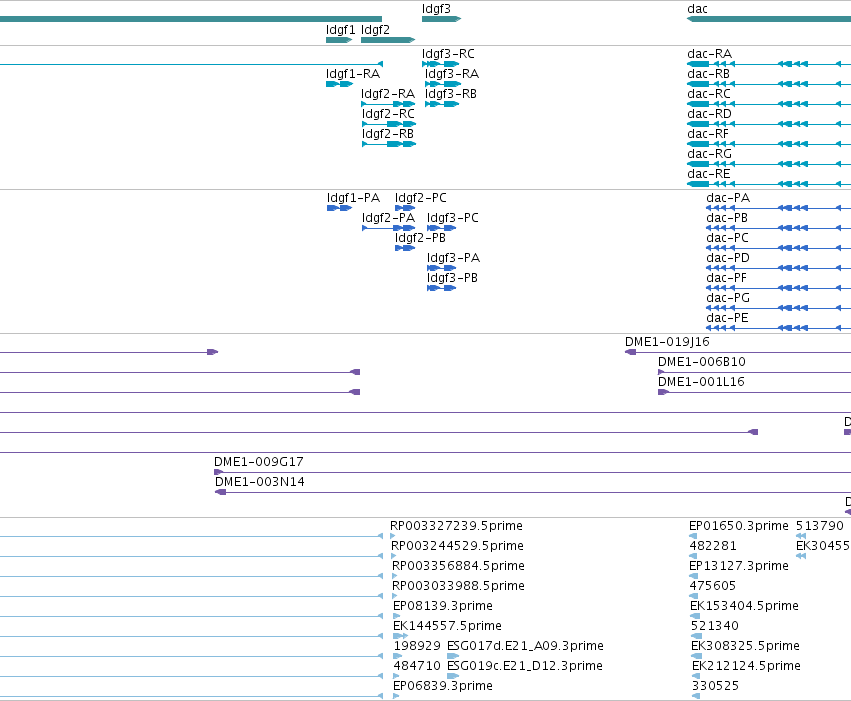The width and height of the screenshot is (851, 701).
Task: Click the Idgf3 gene label
Action: coord(436,9)
